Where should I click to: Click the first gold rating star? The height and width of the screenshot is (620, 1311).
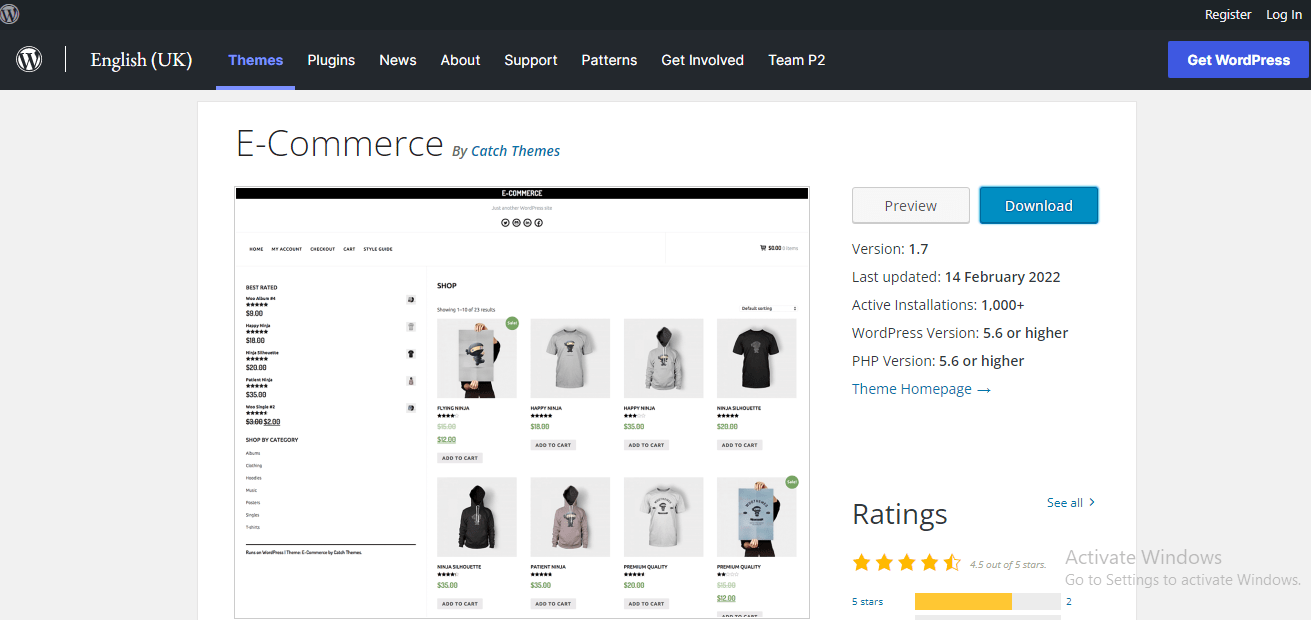(861, 563)
